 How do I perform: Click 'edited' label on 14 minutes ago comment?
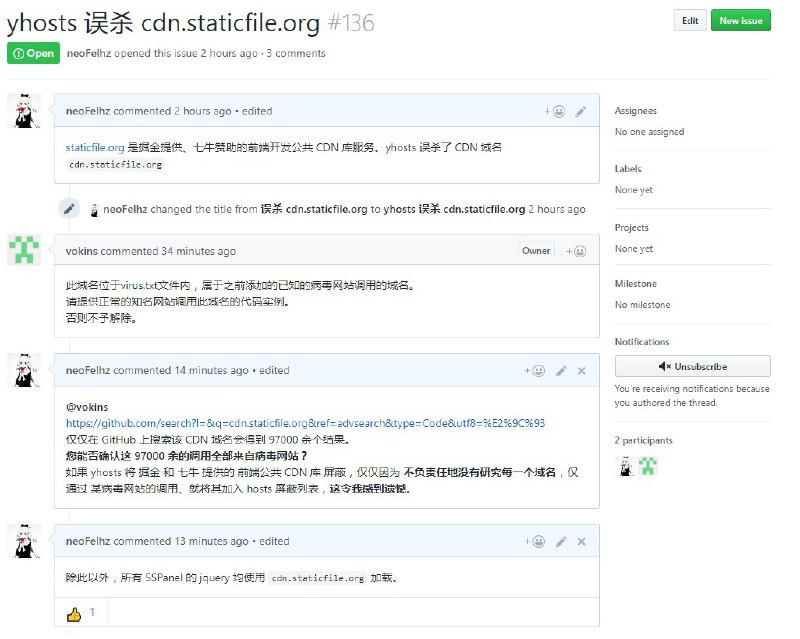(x=274, y=371)
